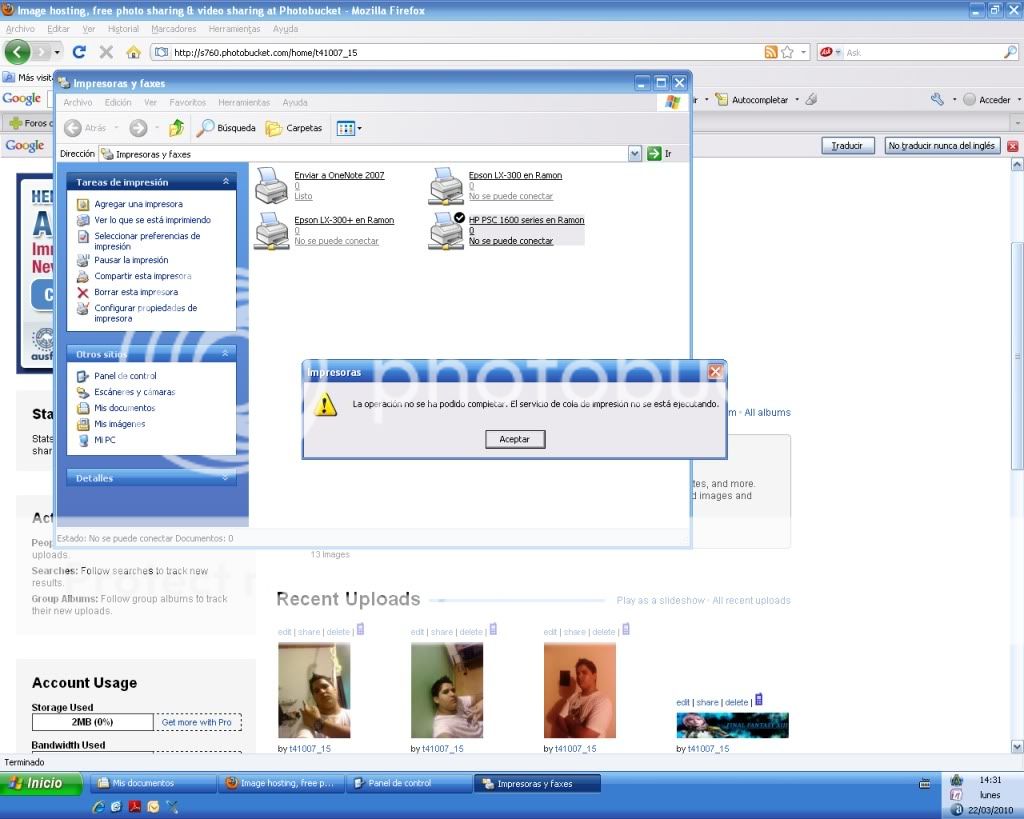Click Panel de control link in Otros sitios
The width and height of the screenshot is (1024, 819).
click(x=125, y=376)
